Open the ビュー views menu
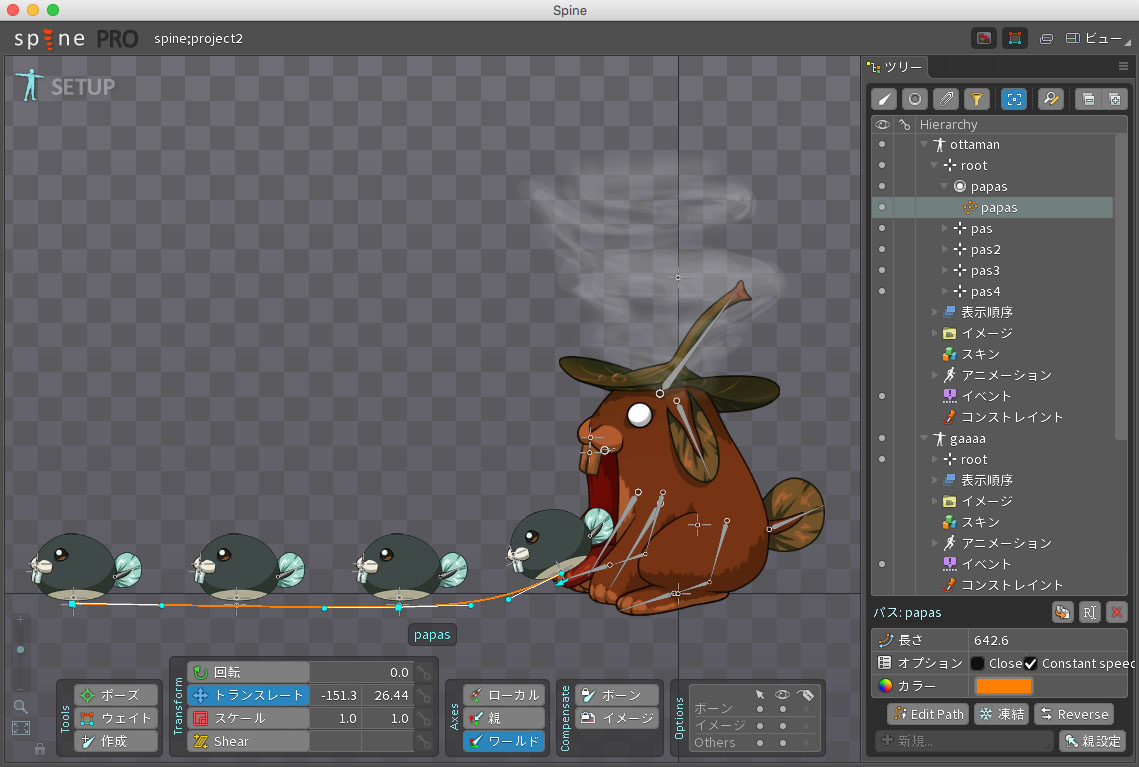This screenshot has width=1139, height=767. 1098,38
